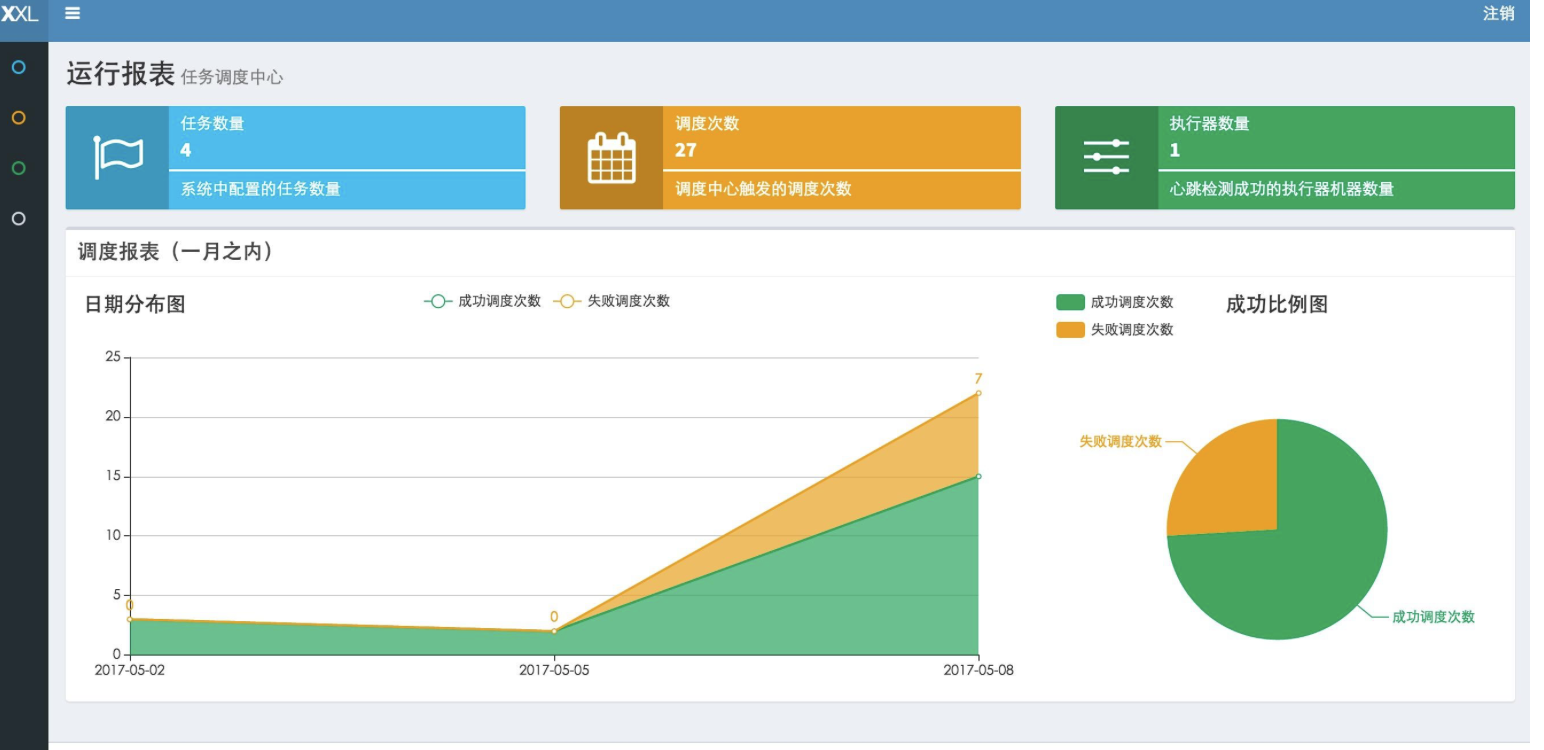The image size is (1544, 750).
Task: Click the 失败调度次数 pie slice label
Action: 1120,441
